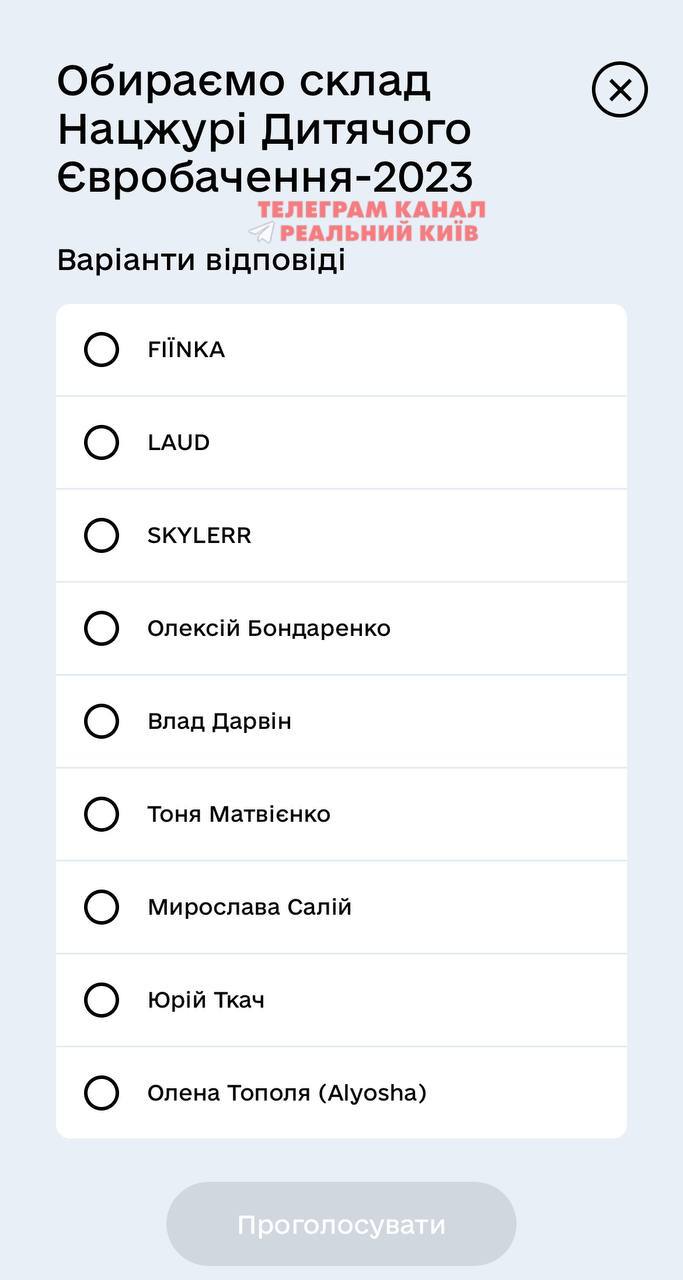Viewport: 683px width, 1280px height.
Task: Click the Телеграм канал Реальний Київ watermark
Action: (372, 221)
